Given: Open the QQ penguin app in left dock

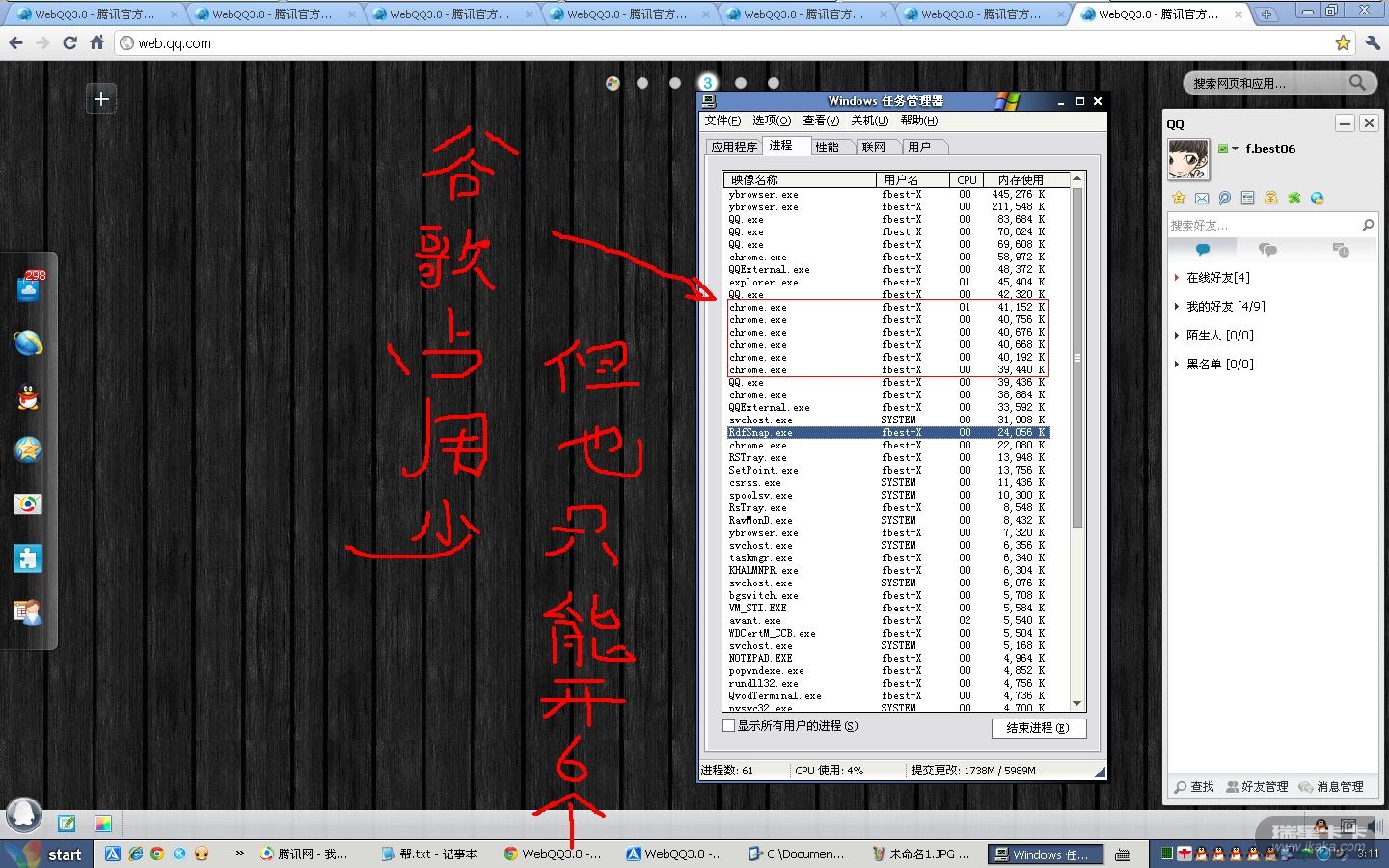Looking at the screenshot, I should pos(28,396).
